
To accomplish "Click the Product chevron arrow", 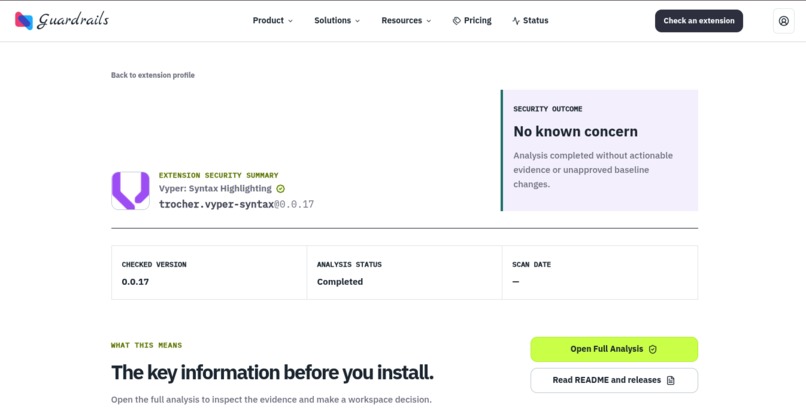I will [x=290, y=21].
